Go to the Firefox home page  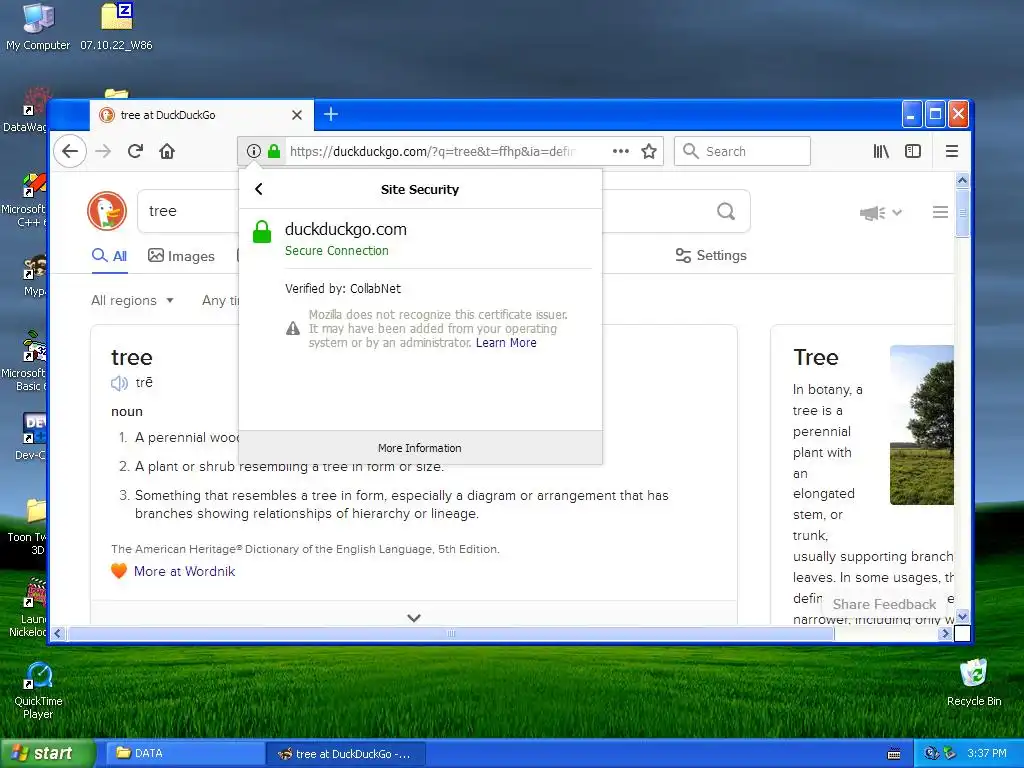(x=167, y=152)
